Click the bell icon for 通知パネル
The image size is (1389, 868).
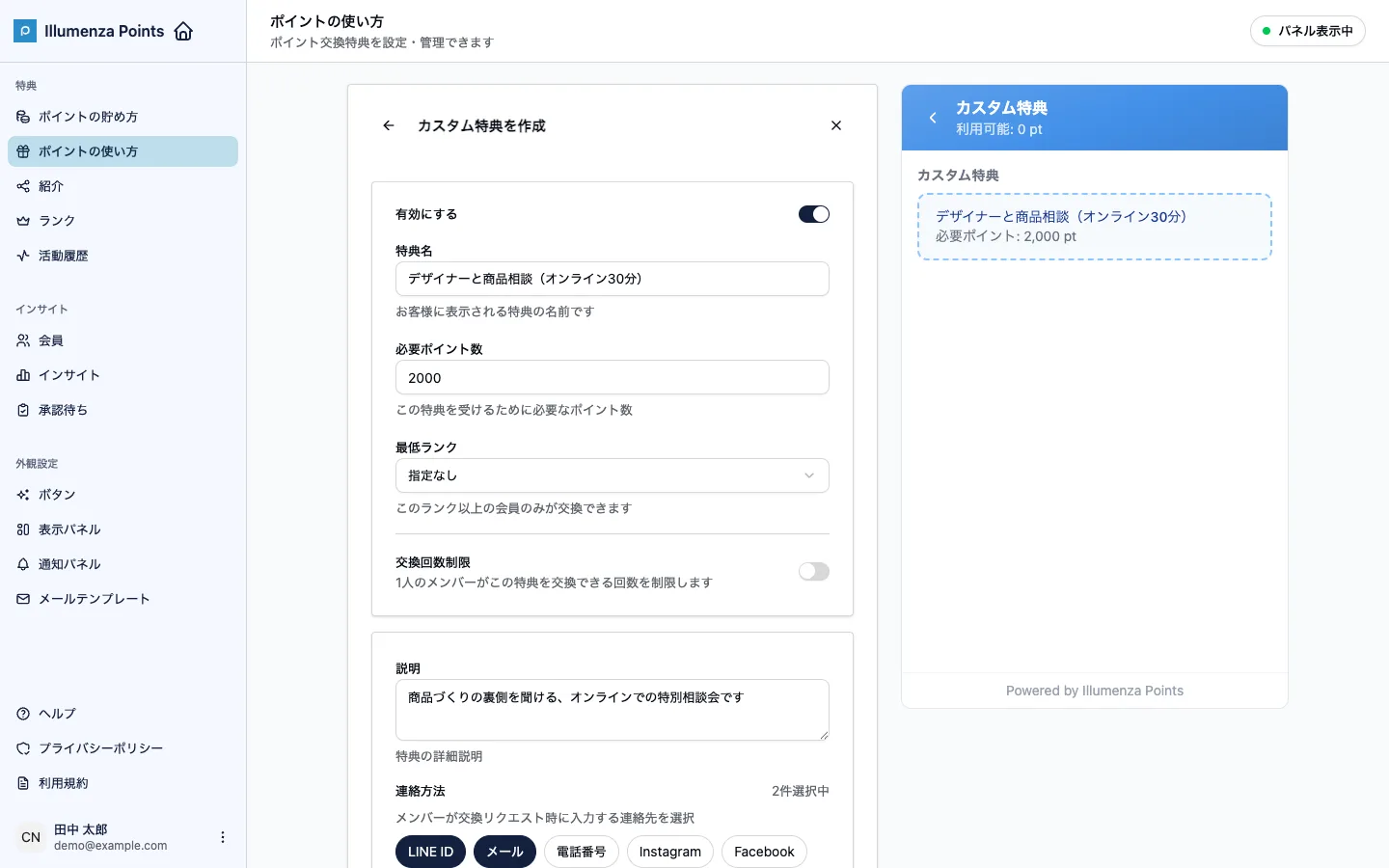click(23, 564)
